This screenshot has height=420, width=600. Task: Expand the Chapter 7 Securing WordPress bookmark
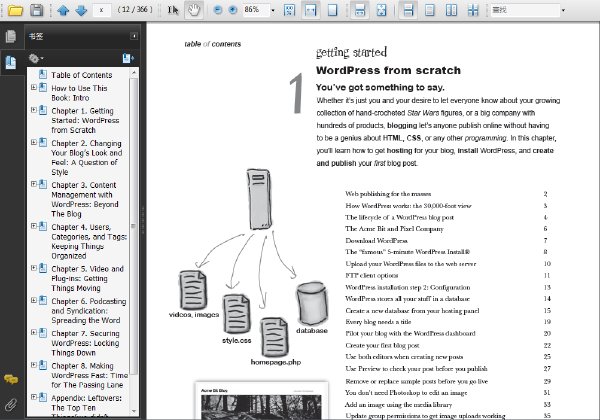click(34, 333)
